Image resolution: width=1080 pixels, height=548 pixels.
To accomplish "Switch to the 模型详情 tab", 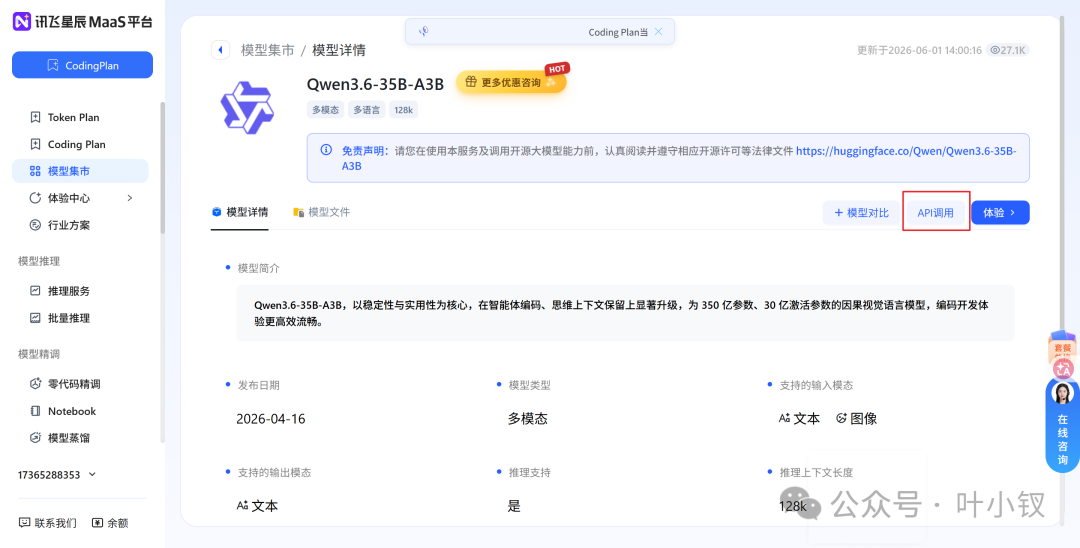I will 240,212.
